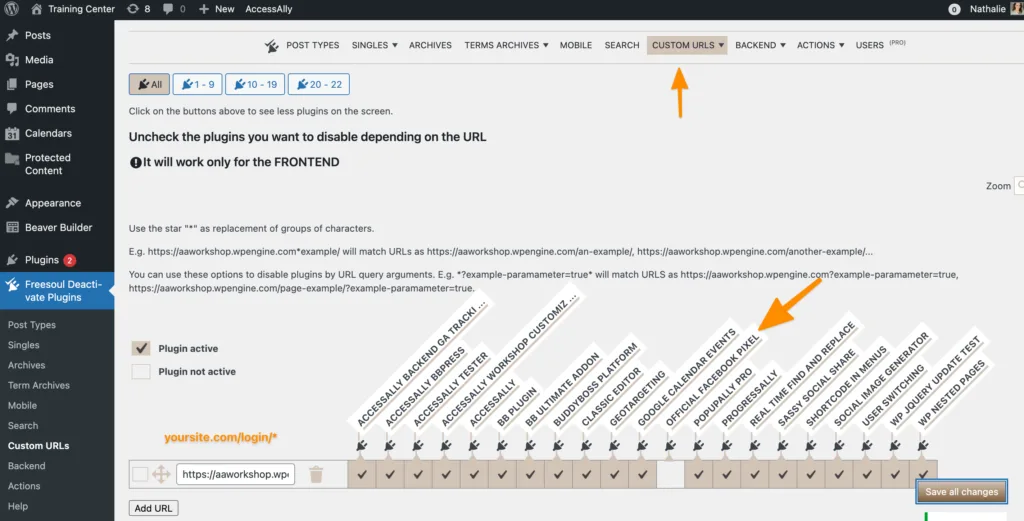Image resolution: width=1024 pixels, height=521 pixels.
Task: Click the trash icon on URL row
Action: tap(316, 475)
